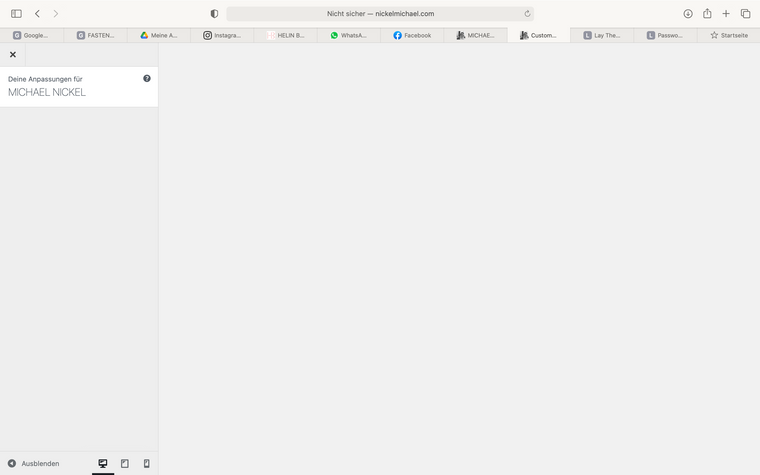
Task: Click the nickelmichael.com address field
Action: pyautogui.click(x=380, y=14)
